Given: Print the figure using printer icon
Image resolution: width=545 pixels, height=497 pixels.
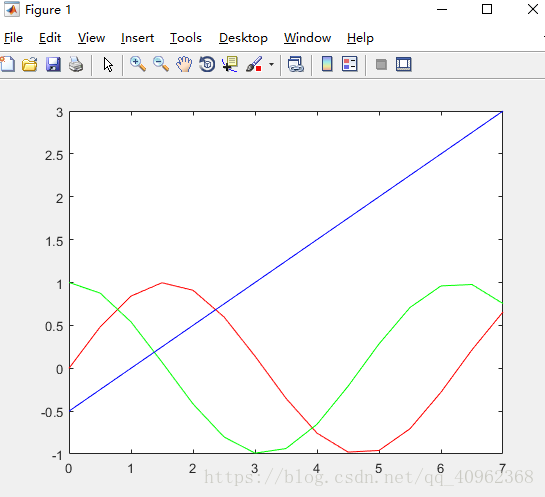Looking at the screenshot, I should point(76,65).
